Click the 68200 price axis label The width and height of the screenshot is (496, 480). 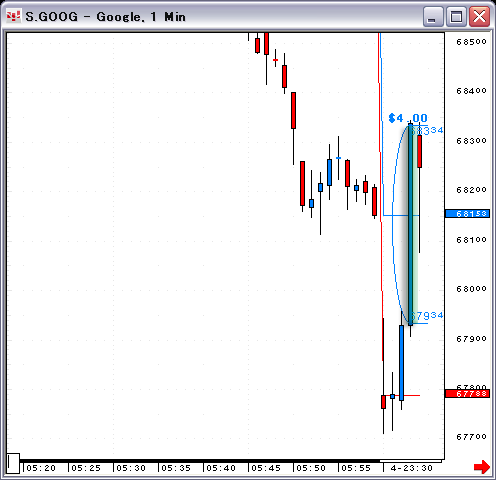tap(471, 190)
